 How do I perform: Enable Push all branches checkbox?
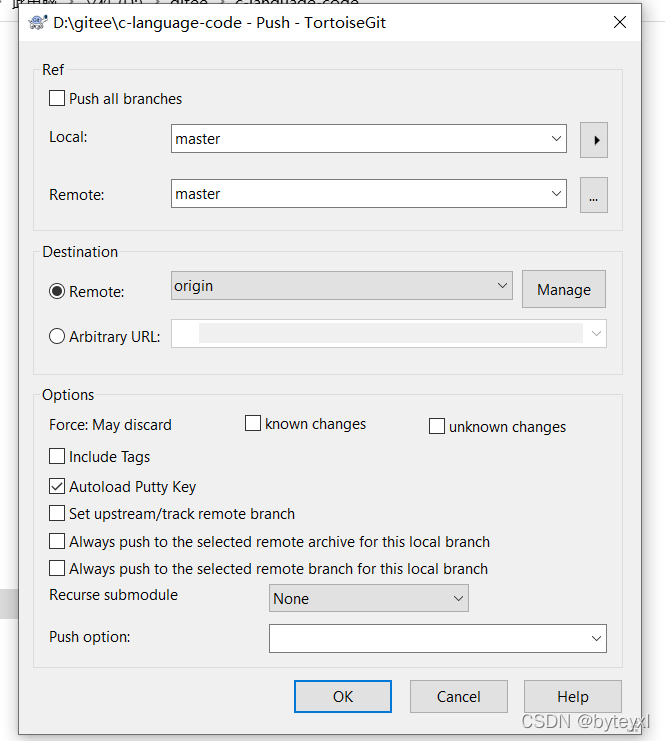tap(57, 98)
